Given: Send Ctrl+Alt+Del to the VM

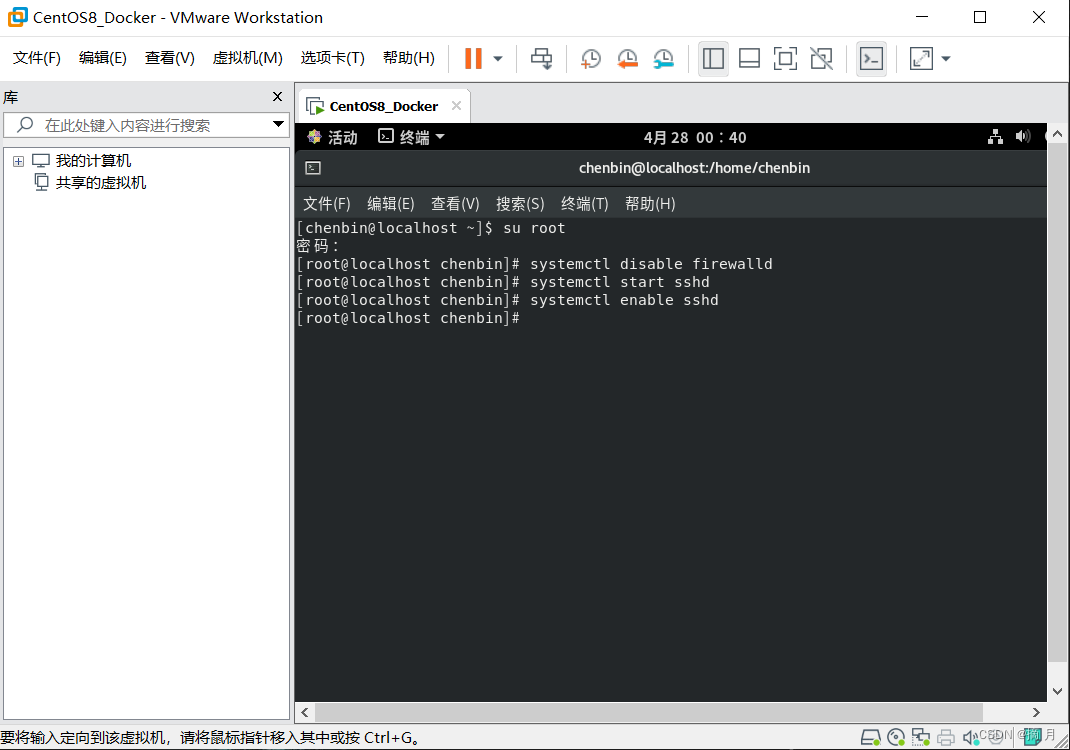Looking at the screenshot, I should tap(542, 59).
